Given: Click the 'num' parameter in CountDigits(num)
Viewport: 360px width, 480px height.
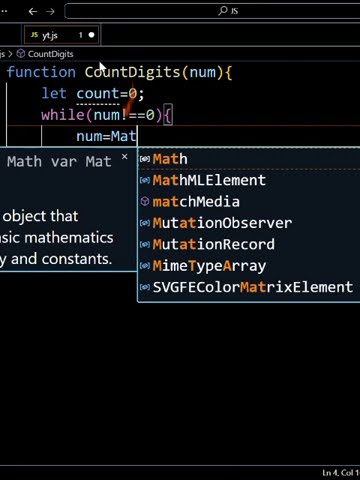Looking at the screenshot, I should 202,72.
